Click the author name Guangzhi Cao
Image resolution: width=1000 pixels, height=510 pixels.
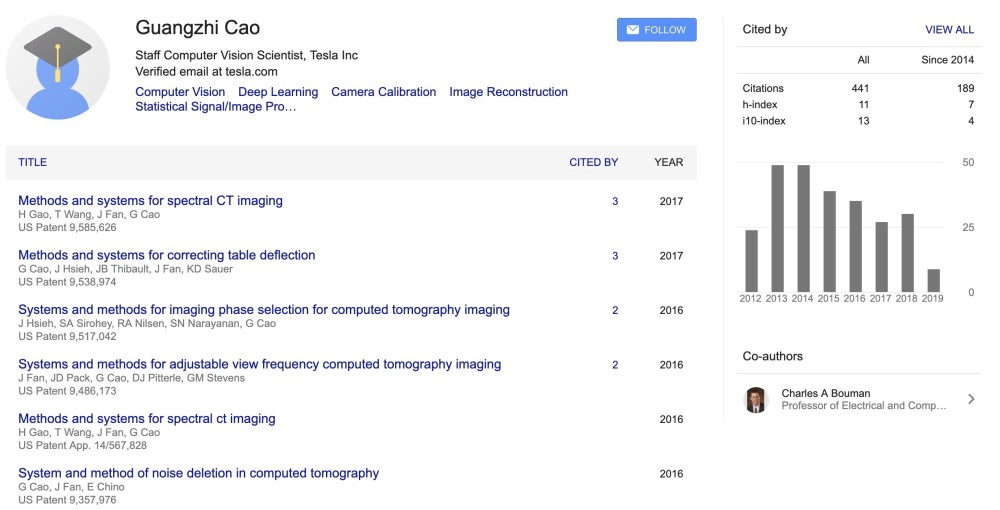pyautogui.click(x=198, y=28)
